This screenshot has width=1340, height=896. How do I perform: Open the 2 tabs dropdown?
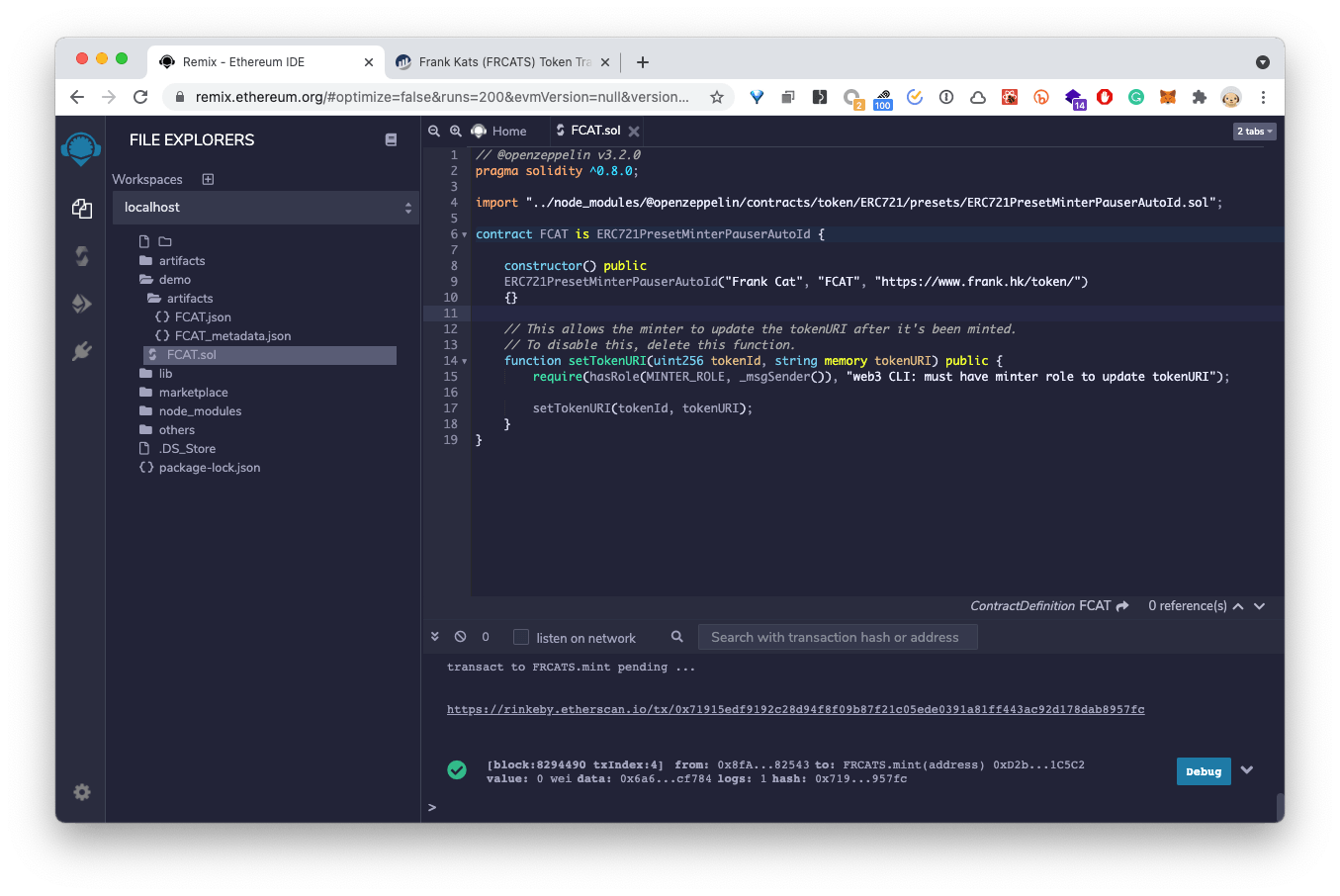point(1255,132)
